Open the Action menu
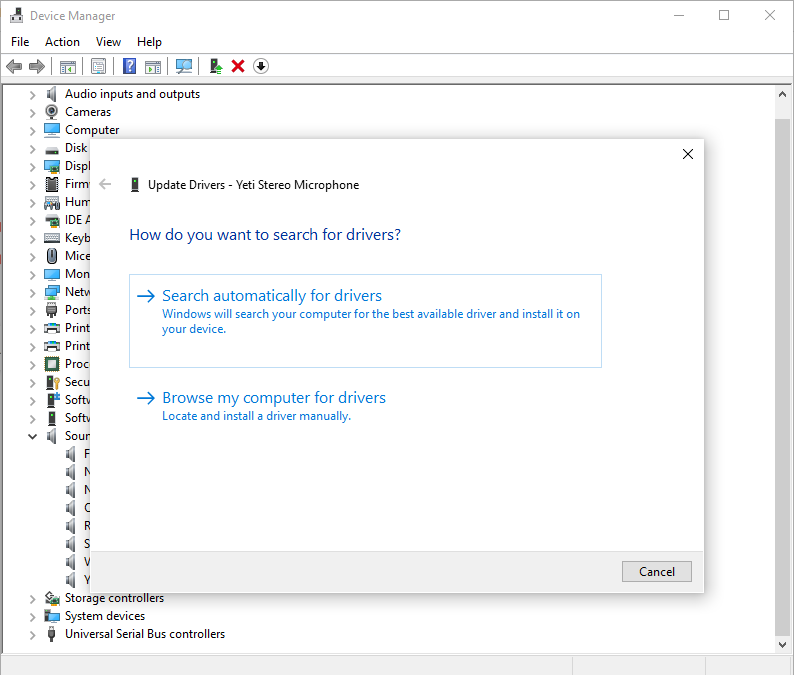Viewport: 794px width, 675px height. (62, 42)
